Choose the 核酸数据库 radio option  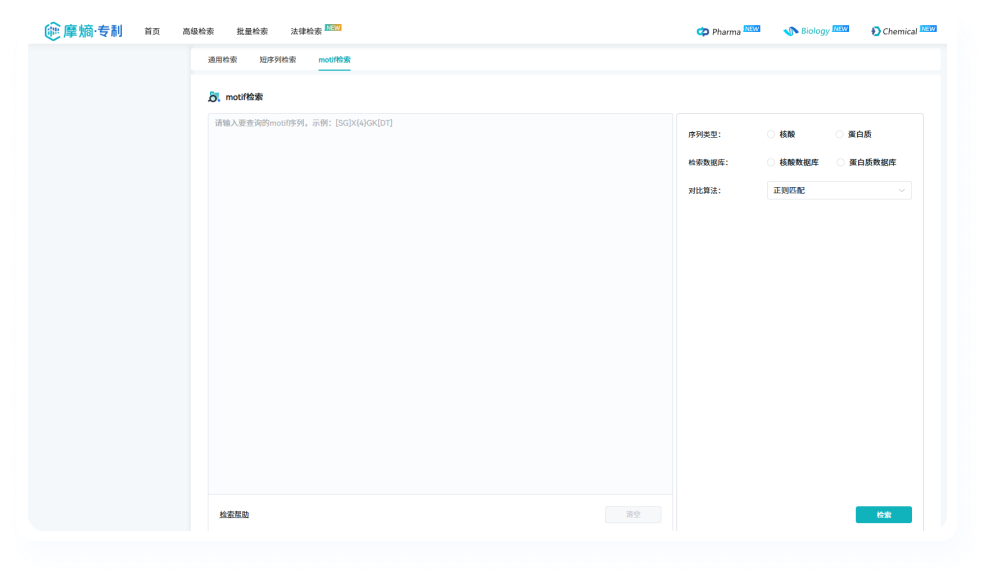click(x=770, y=162)
